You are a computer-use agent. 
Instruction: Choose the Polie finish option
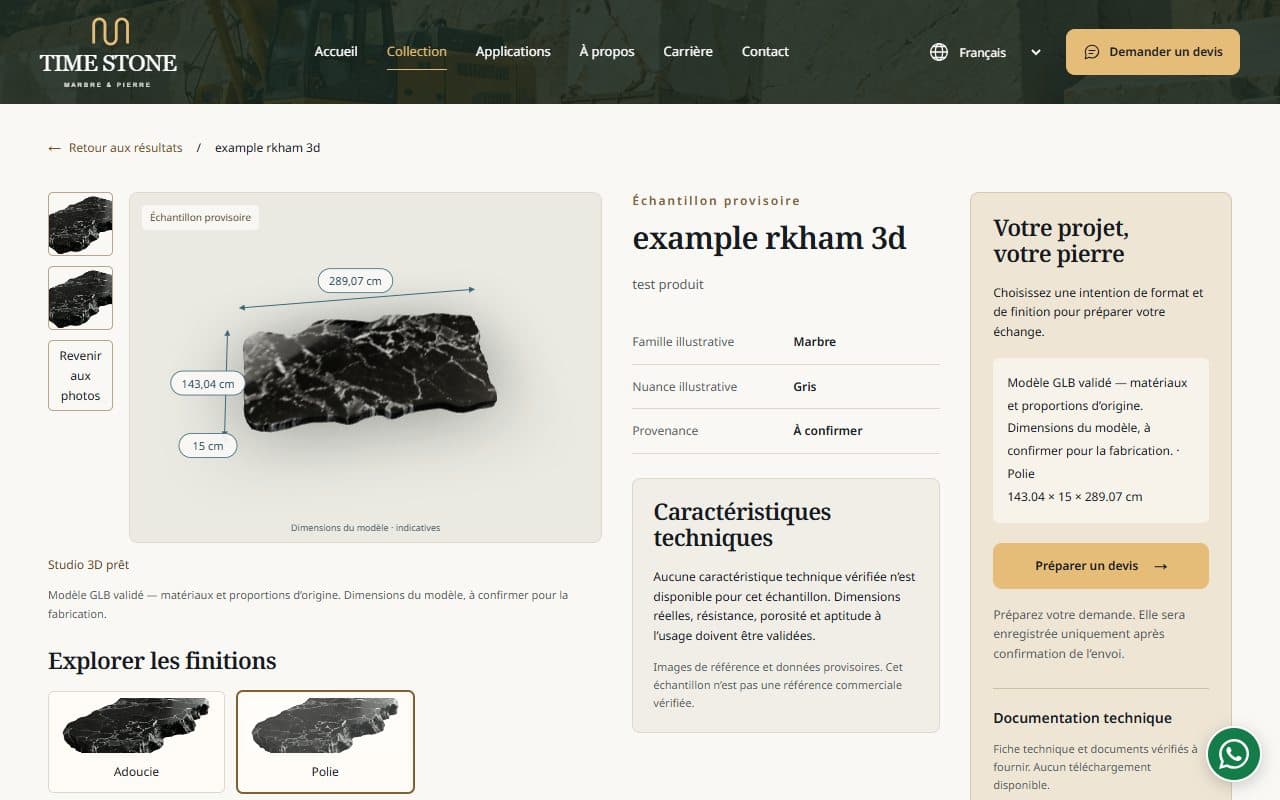click(325, 742)
